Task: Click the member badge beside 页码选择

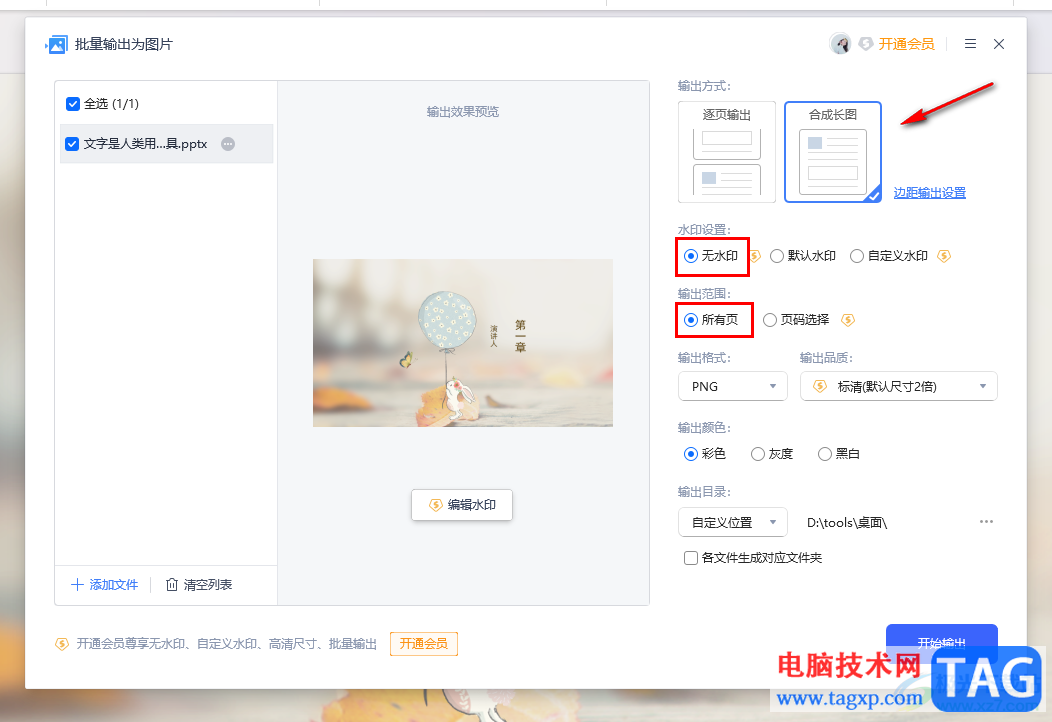Action: tap(848, 320)
